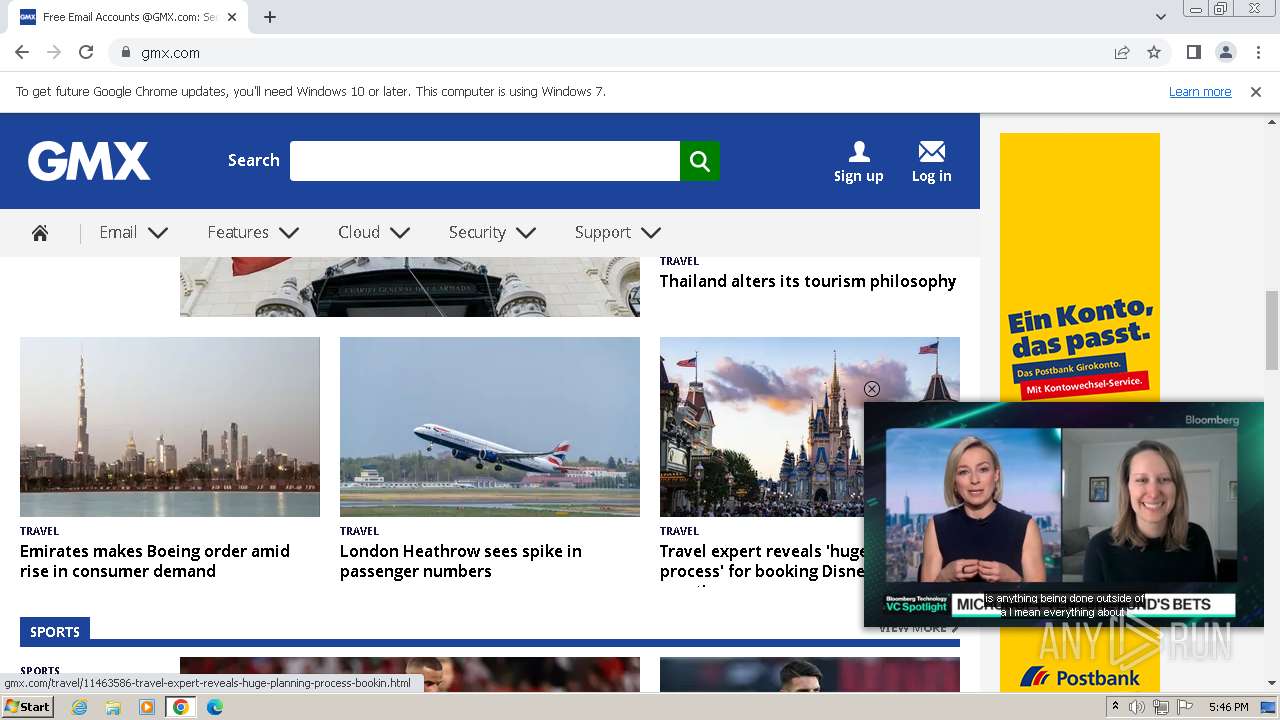Click into the GMX search field
This screenshot has width=1280, height=720.
point(485,161)
